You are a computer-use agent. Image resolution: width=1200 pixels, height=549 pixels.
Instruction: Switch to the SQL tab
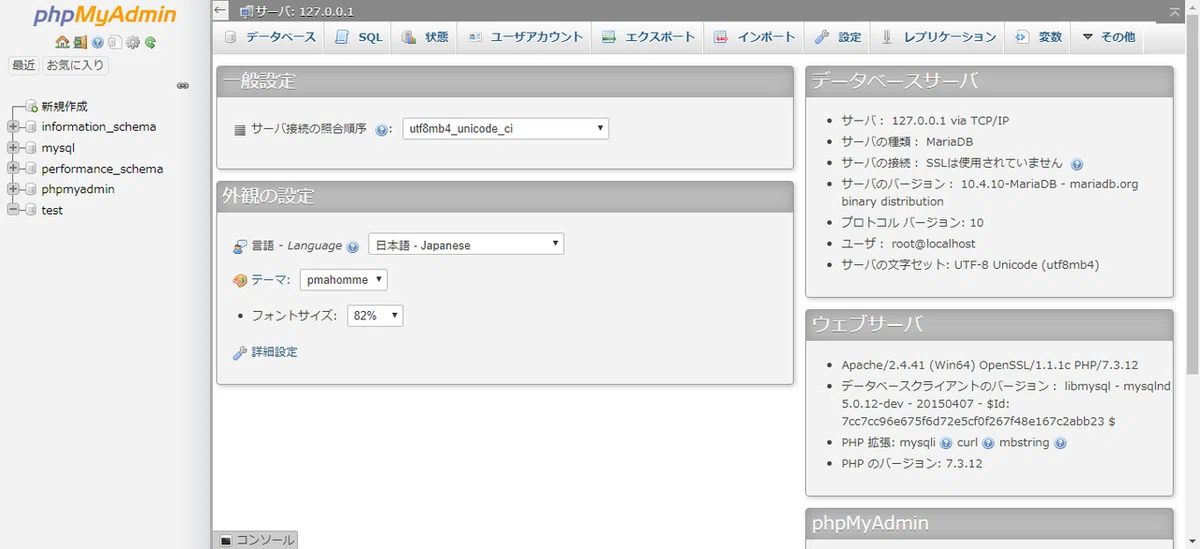[x=358, y=37]
